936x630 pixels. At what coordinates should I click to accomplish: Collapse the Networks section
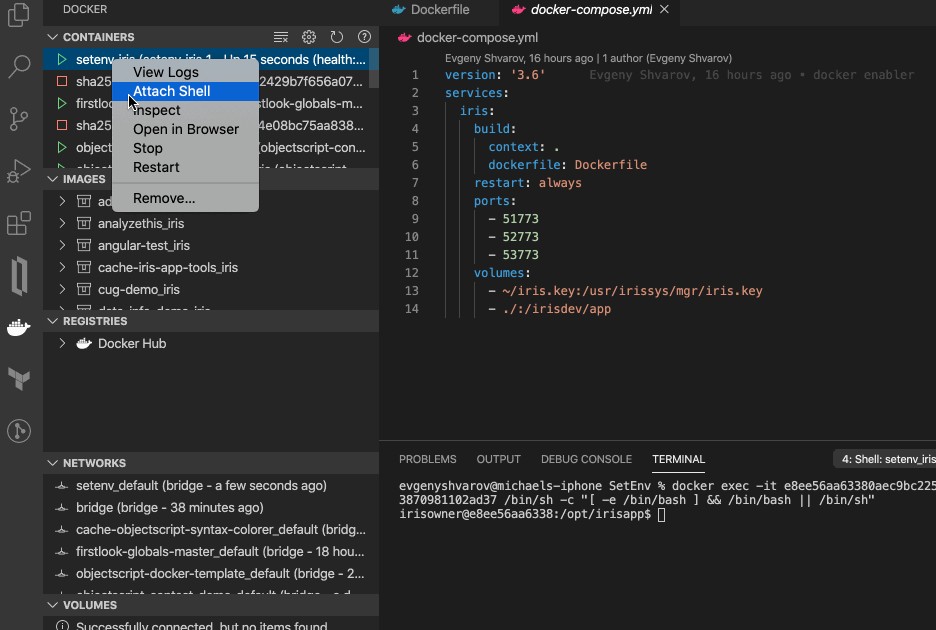53,463
